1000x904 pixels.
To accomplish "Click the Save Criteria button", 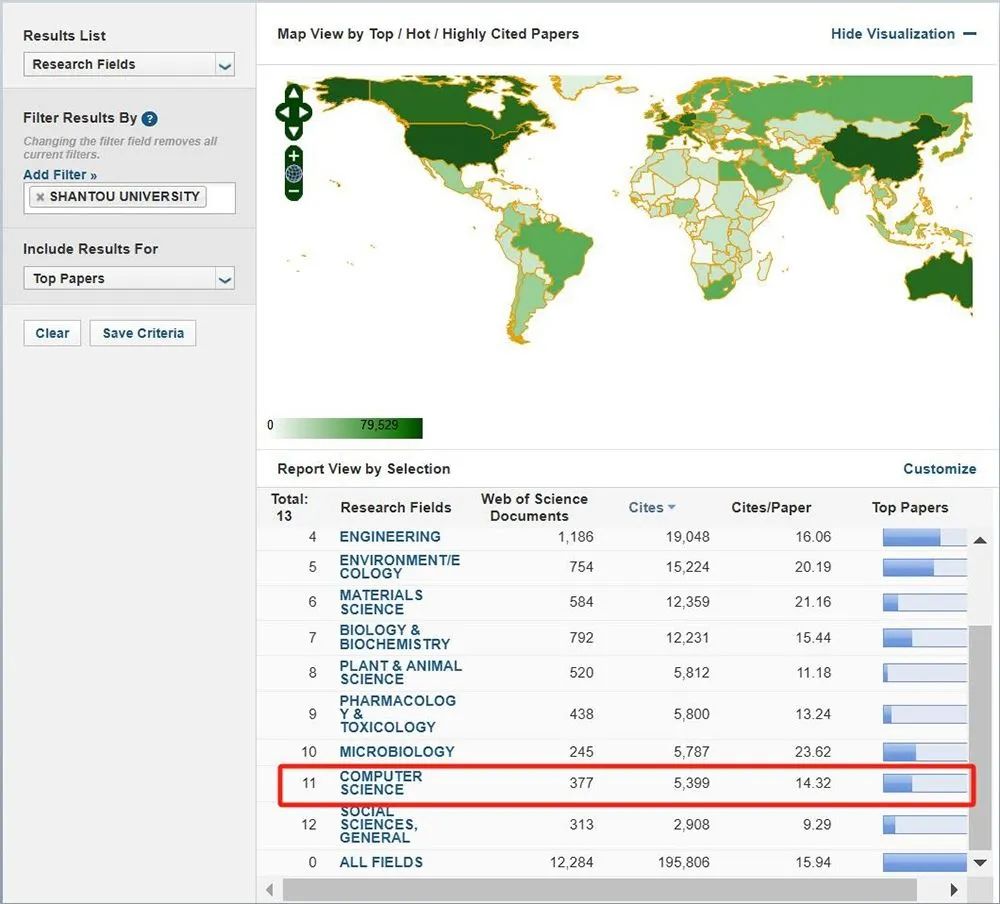I will [x=143, y=333].
